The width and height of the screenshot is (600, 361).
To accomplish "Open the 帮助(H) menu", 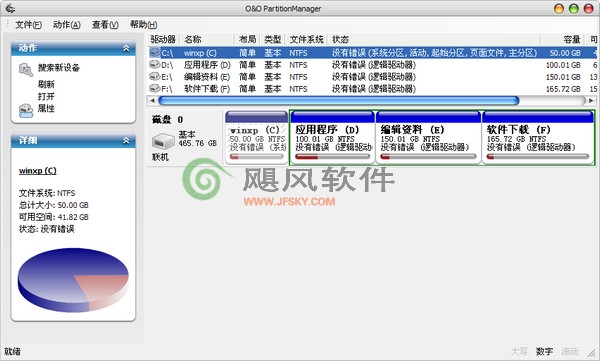I will (x=143, y=25).
